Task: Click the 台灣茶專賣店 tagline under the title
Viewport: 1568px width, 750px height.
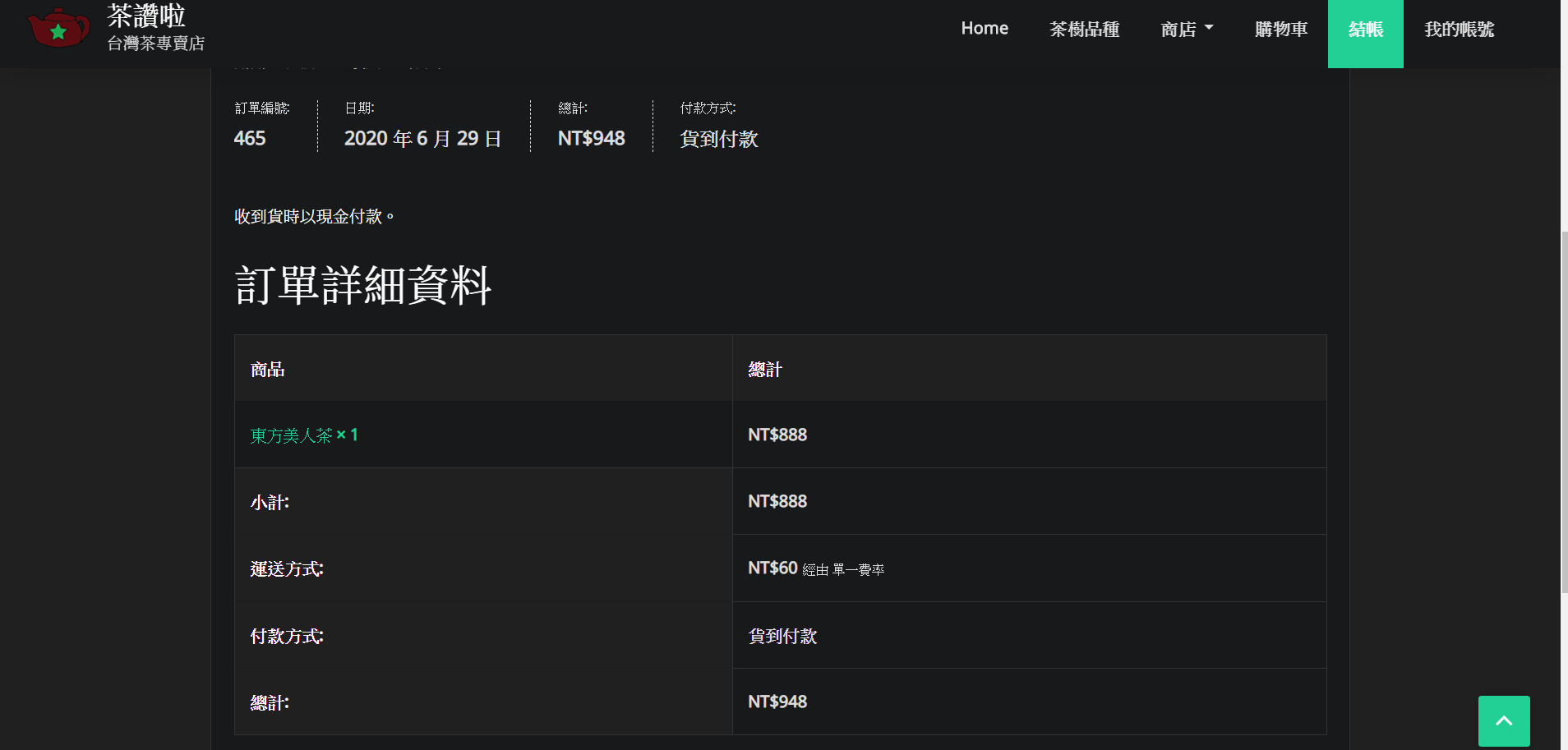Action: point(156,44)
